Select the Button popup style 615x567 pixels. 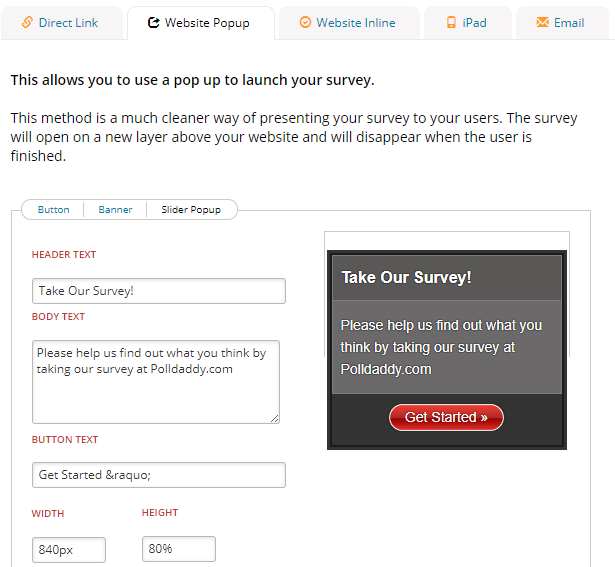53,210
